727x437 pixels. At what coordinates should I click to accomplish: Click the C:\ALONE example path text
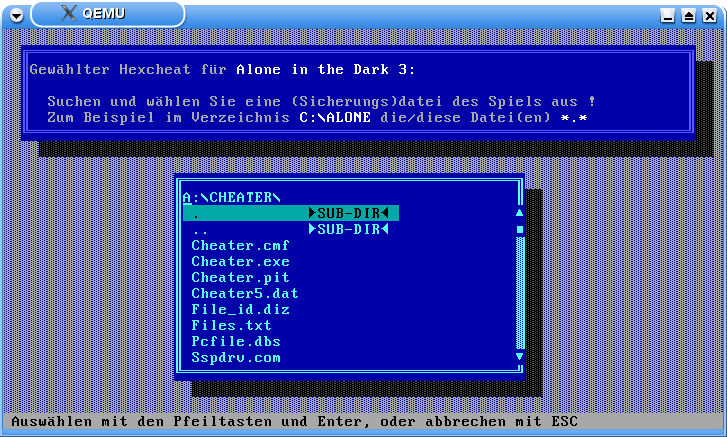click(x=335, y=117)
